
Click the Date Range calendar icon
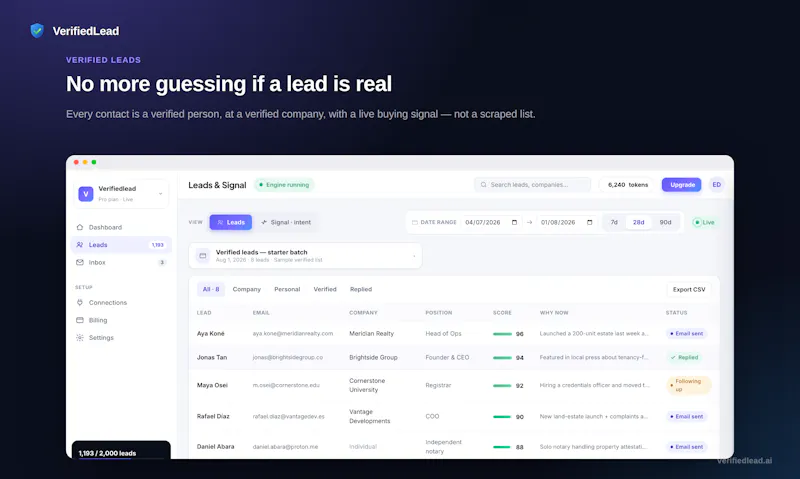coord(415,222)
